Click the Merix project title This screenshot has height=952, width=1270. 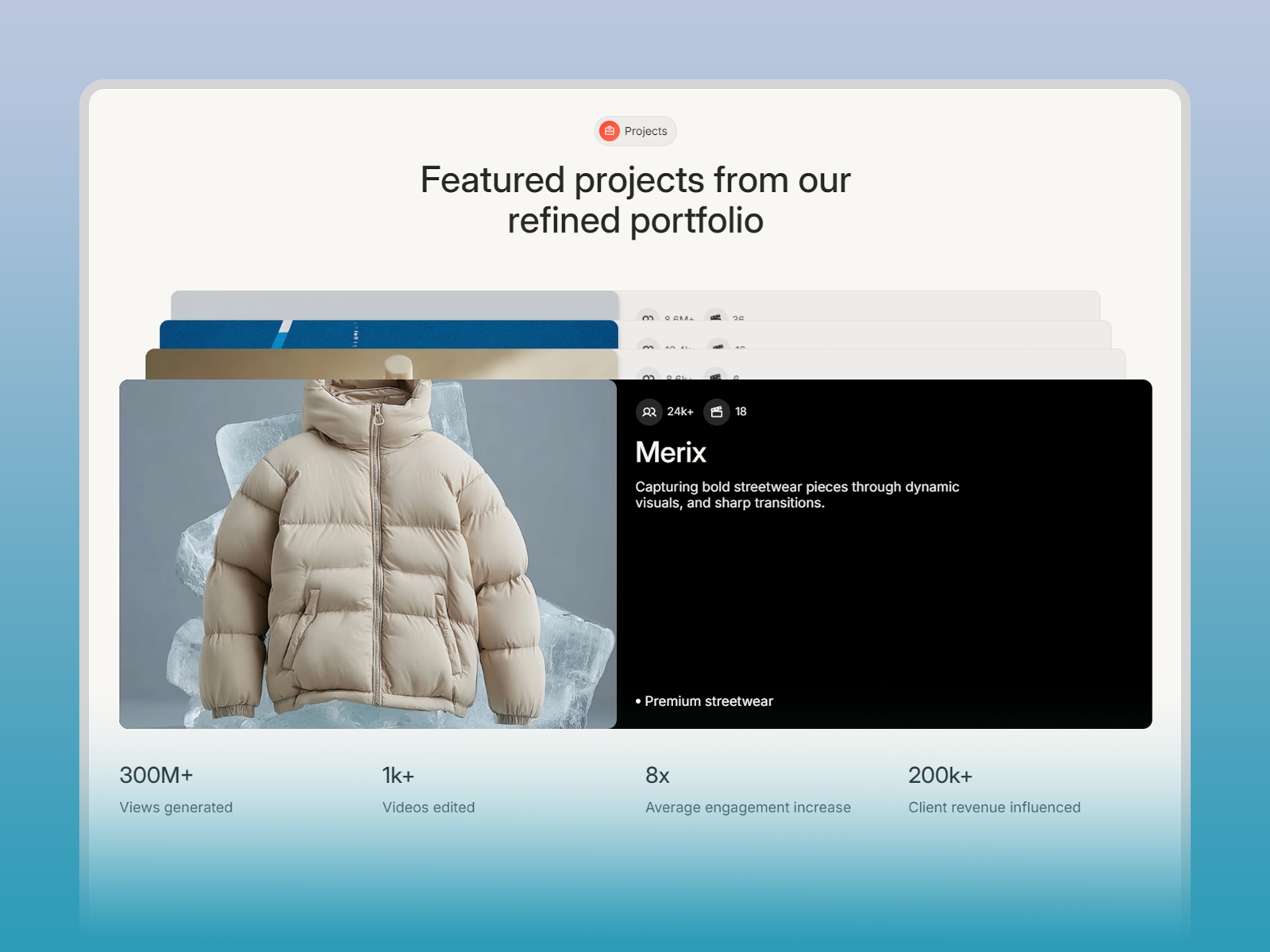pos(670,452)
